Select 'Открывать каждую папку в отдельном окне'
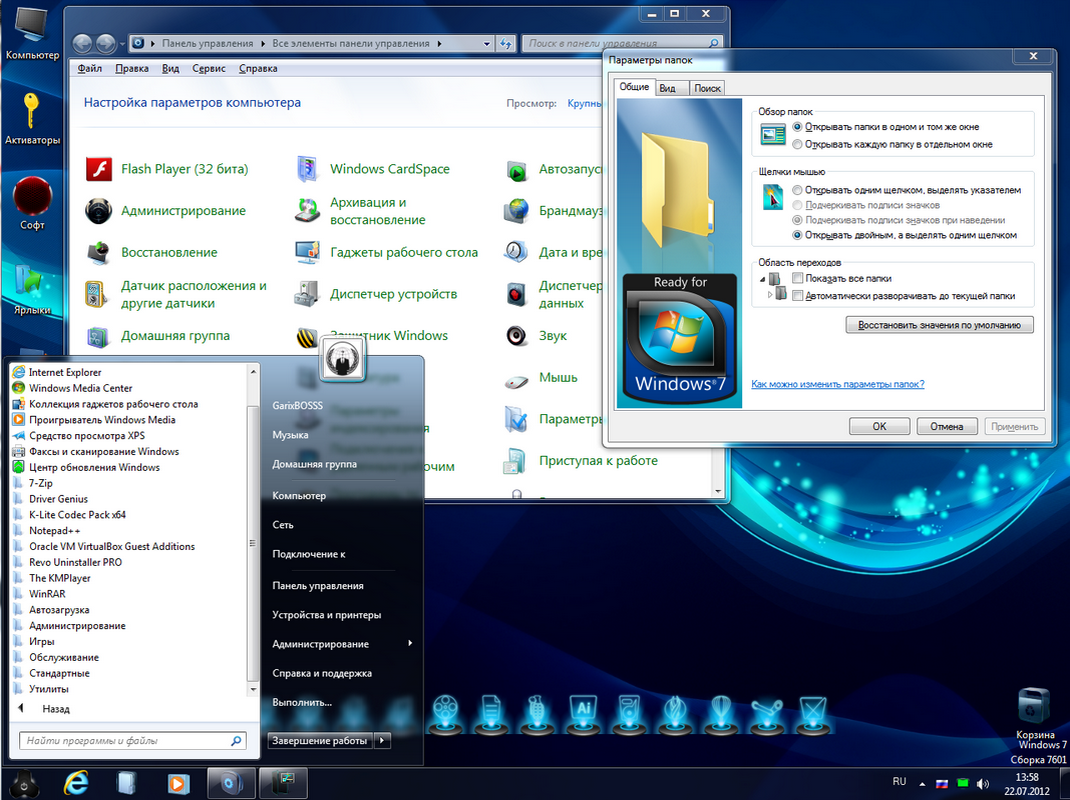This screenshot has height=800, width=1070. tap(797, 145)
